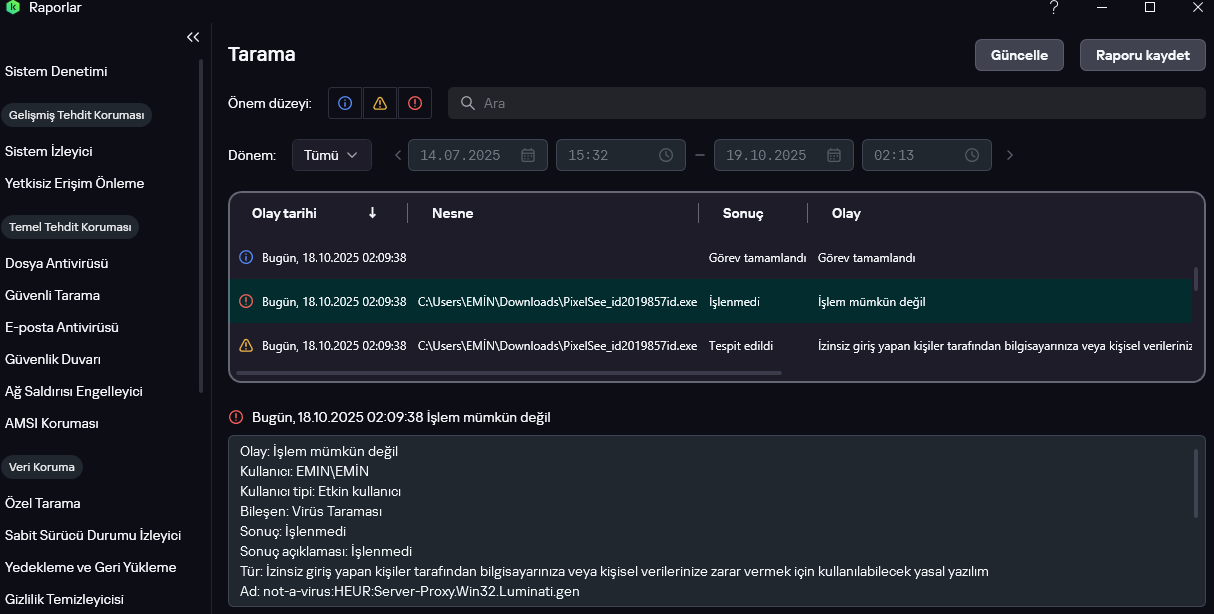Screen dimensions: 1214x614
Task: Collapse the sidebar with double chevron icon
Action: click(x=193, y=37)
